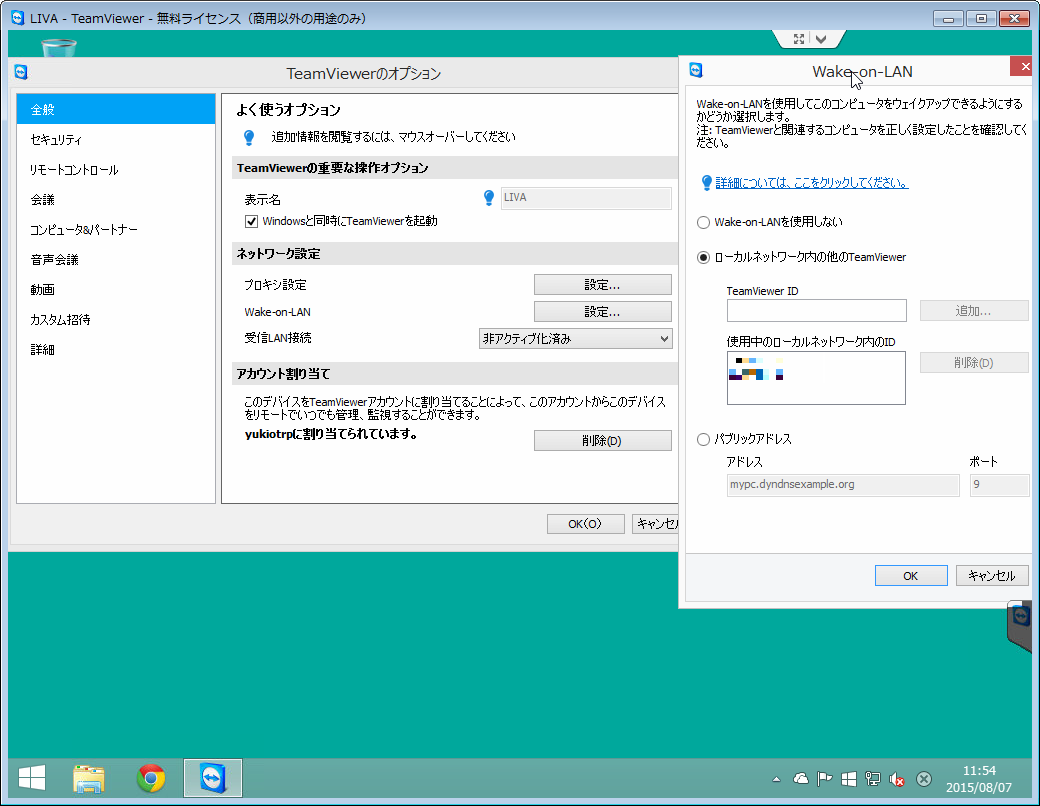Click the アカウント割り当て section header
Image resolution: width=1040 pixels, height=806 pixels.
pyautogui.click(x=455, y=373)
